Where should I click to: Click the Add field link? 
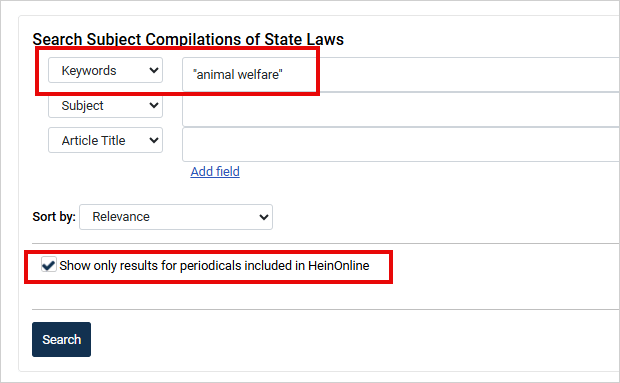pyautogui.click(x=215, y=172)
